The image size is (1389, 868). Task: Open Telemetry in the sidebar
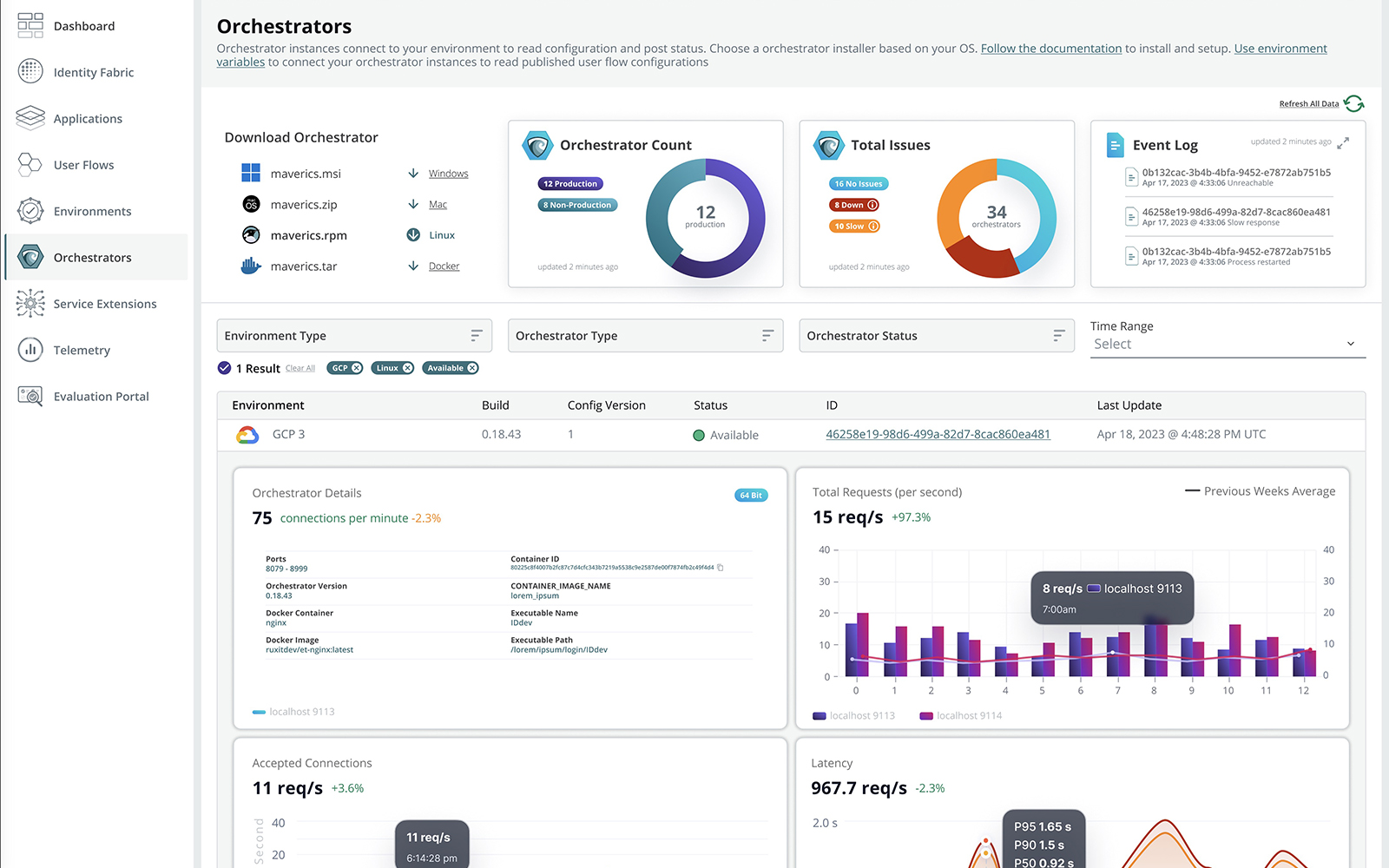82,351
